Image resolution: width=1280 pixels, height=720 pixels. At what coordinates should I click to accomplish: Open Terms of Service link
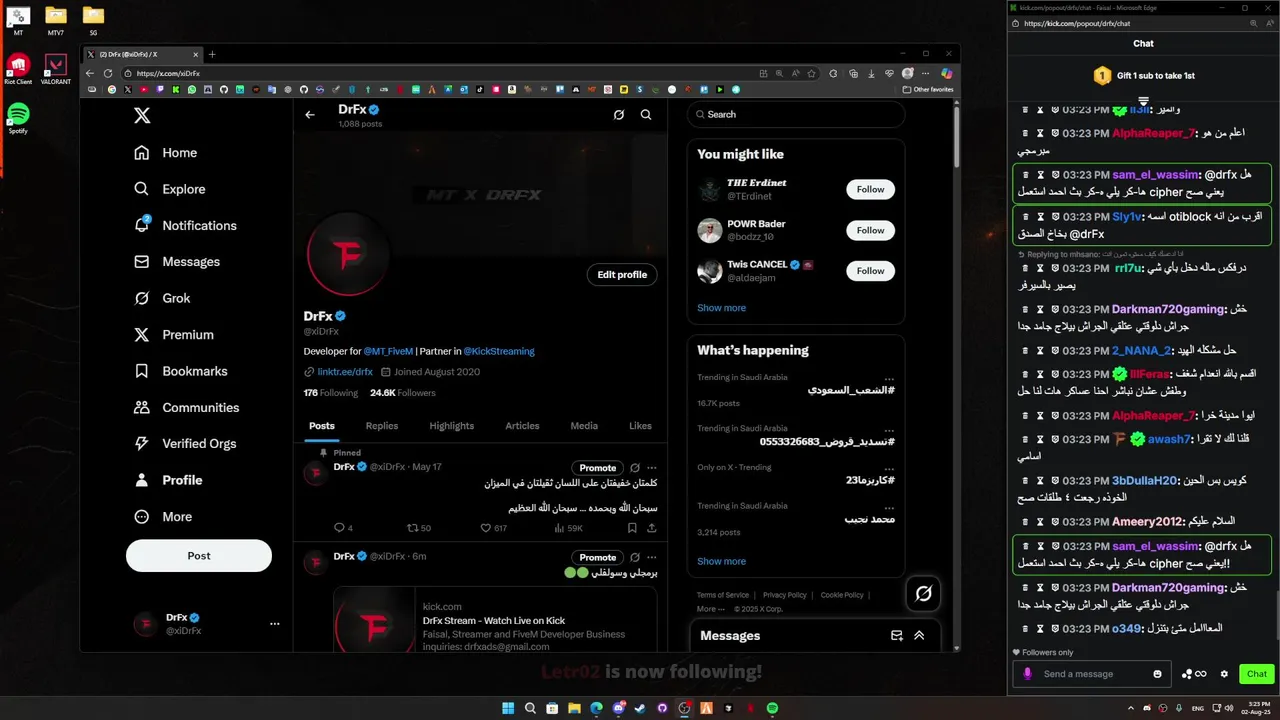(723, 595)
